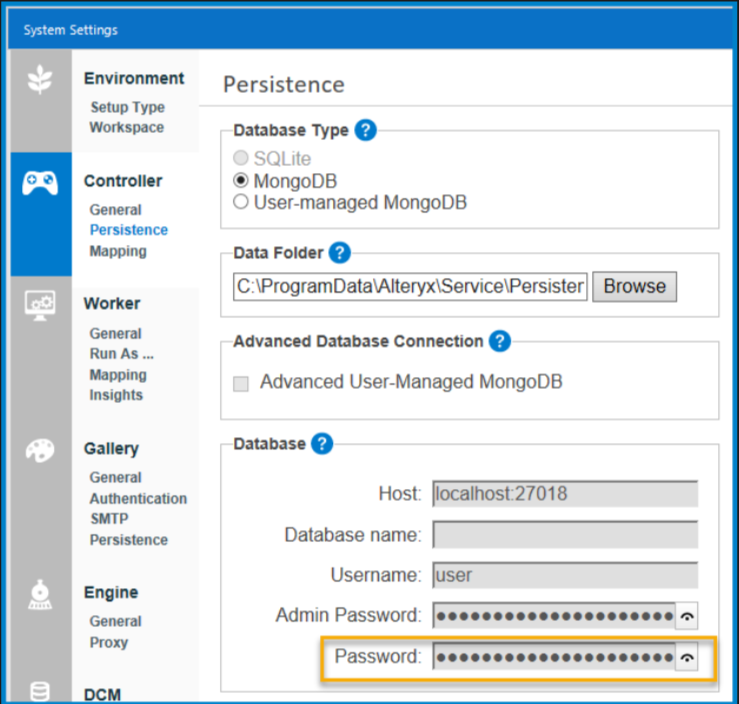The width and height of the screenshot is (739, 704).
Task: Click the Controller gamepad icon
Action: (40, 183)
